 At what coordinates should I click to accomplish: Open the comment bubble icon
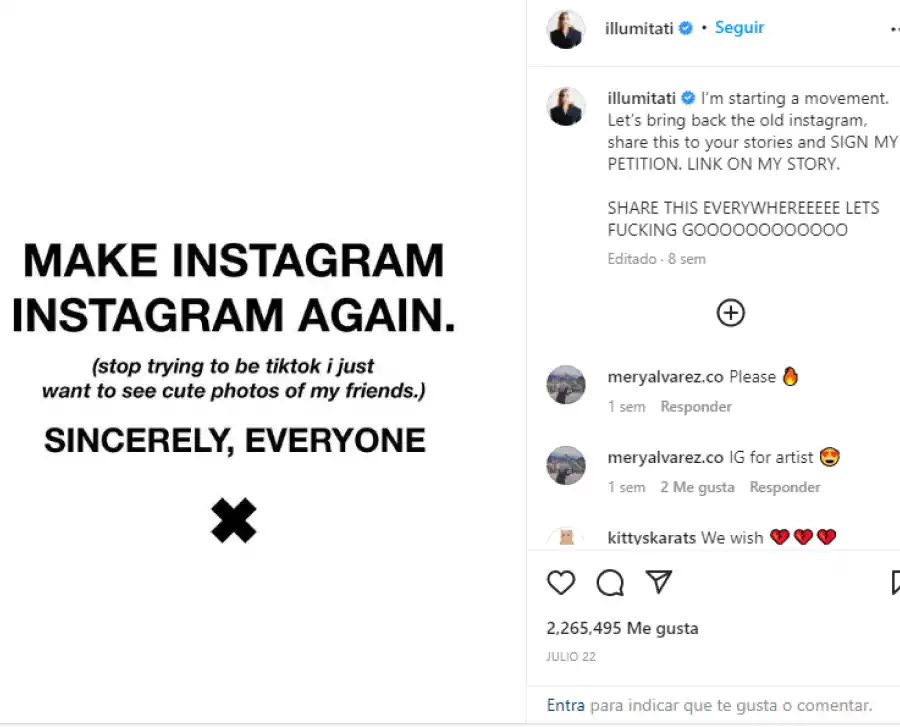tap(610, 582)
